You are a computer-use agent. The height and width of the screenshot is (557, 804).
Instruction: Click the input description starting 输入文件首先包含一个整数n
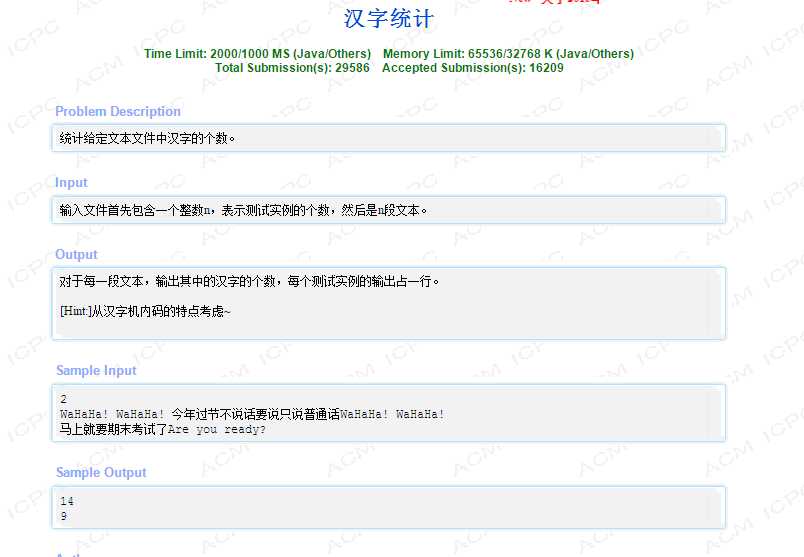tap(243, 210)
